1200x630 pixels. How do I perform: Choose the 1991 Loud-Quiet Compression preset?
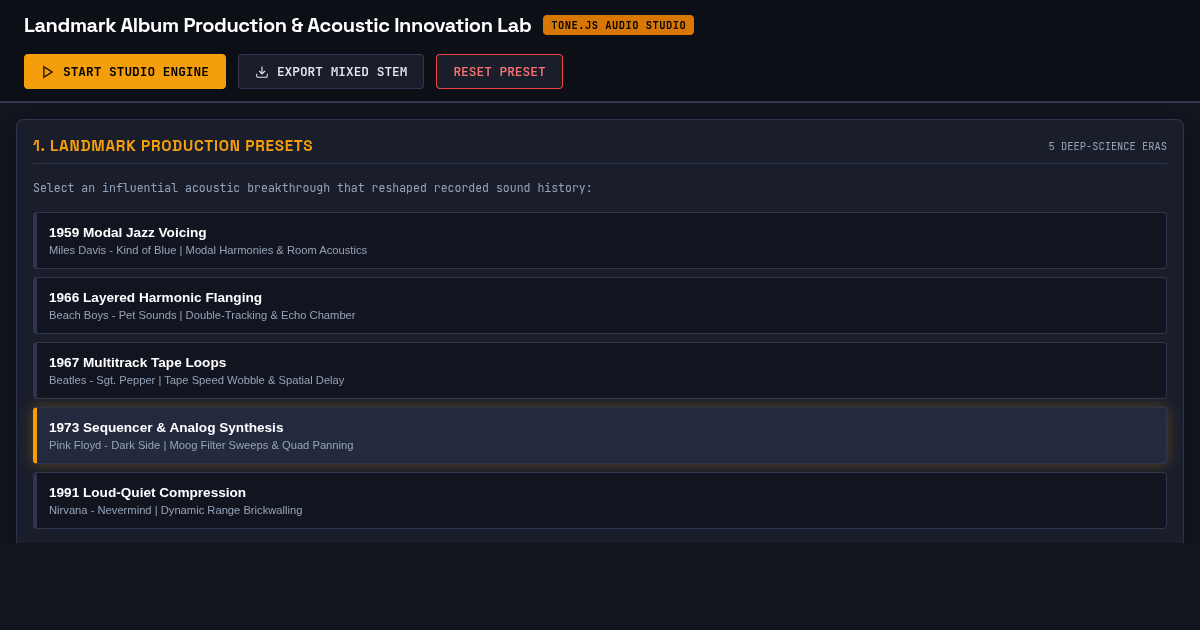(x=600, y=500)
